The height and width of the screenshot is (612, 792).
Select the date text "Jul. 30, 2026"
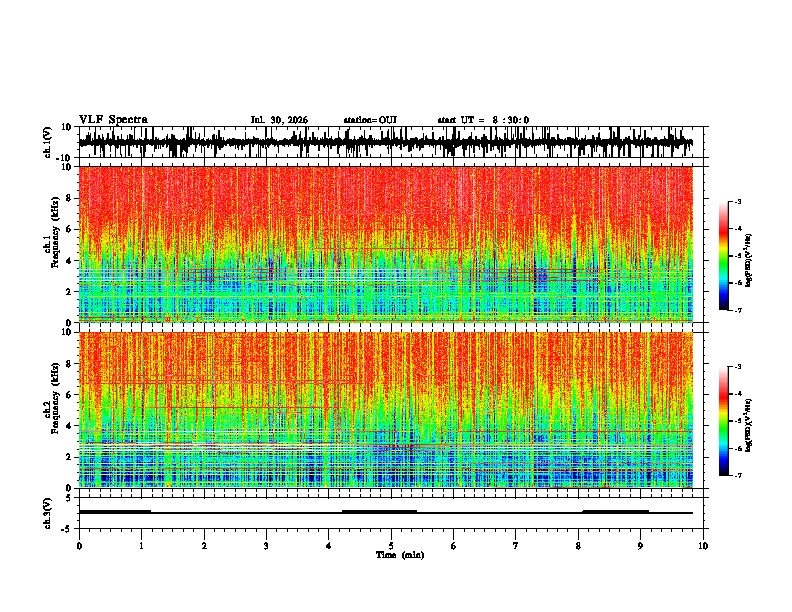(279, 120)
